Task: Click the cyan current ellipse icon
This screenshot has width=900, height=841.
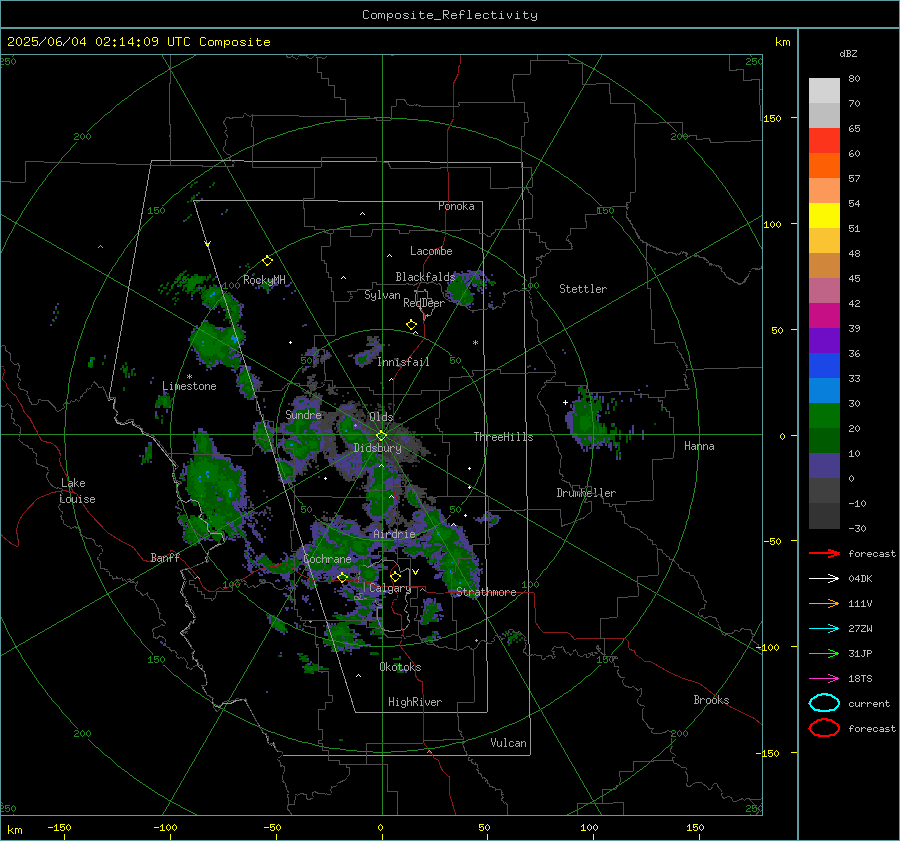Action: click(824, 703)
